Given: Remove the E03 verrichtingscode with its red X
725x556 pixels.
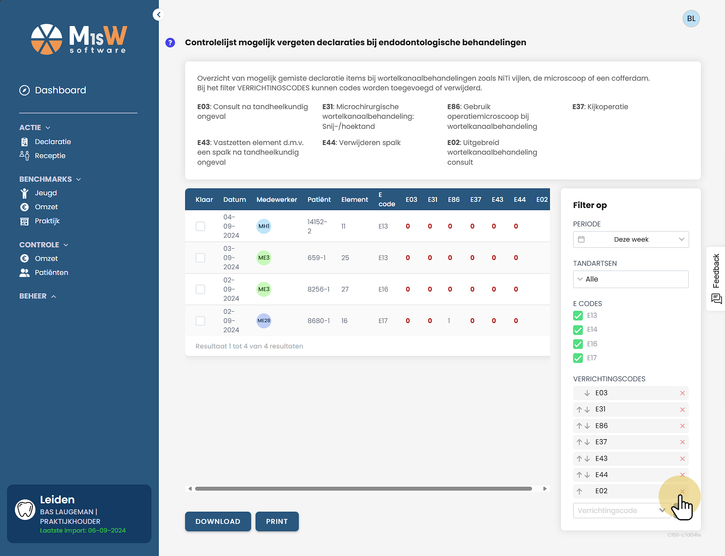Looking at the screenshot, I should 682,393.
